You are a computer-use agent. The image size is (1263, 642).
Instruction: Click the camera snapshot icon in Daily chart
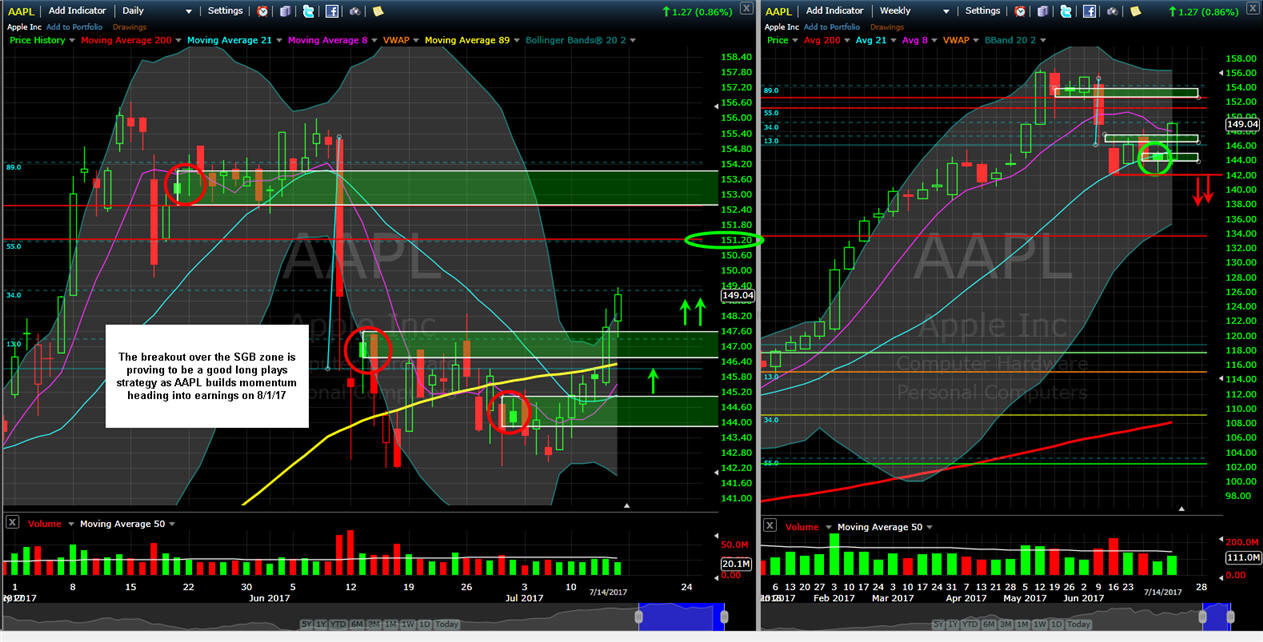tap(355, 11)
